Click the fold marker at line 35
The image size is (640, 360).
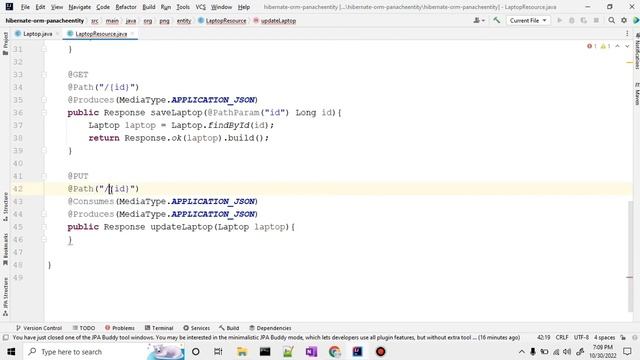click(44, 100)
